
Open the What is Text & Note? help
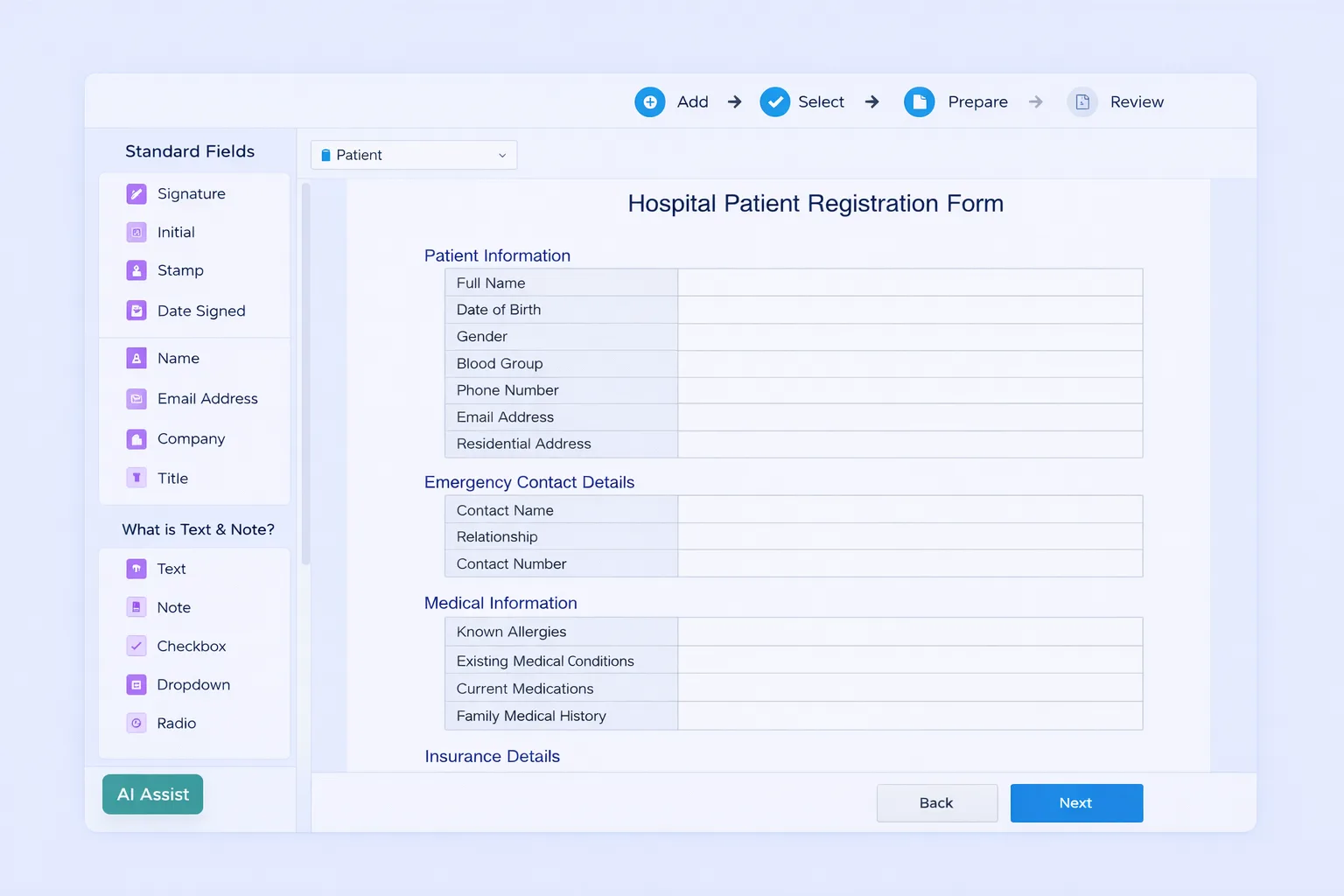coord(199,529)
